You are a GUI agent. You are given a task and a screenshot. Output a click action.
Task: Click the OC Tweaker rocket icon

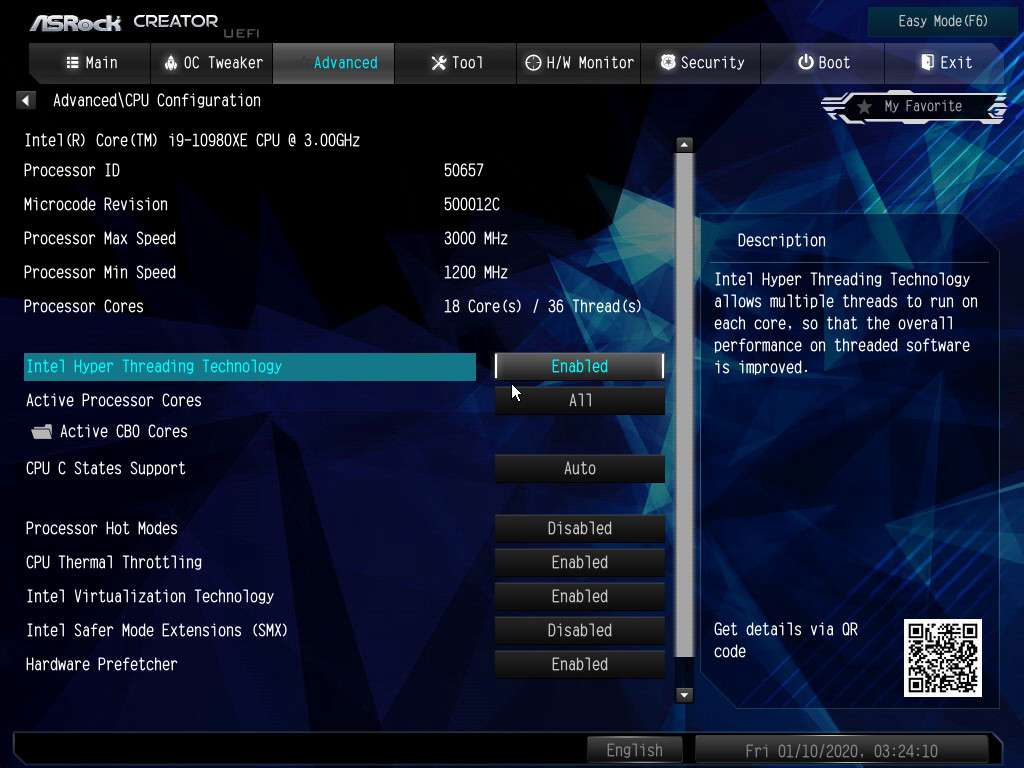point(170,63)
